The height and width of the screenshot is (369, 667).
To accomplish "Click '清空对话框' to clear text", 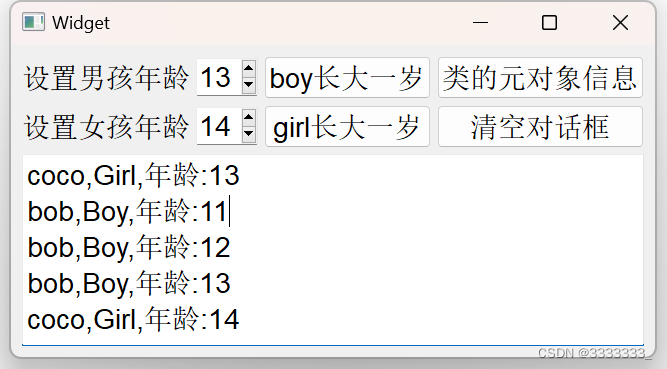I will pos(540,127).
